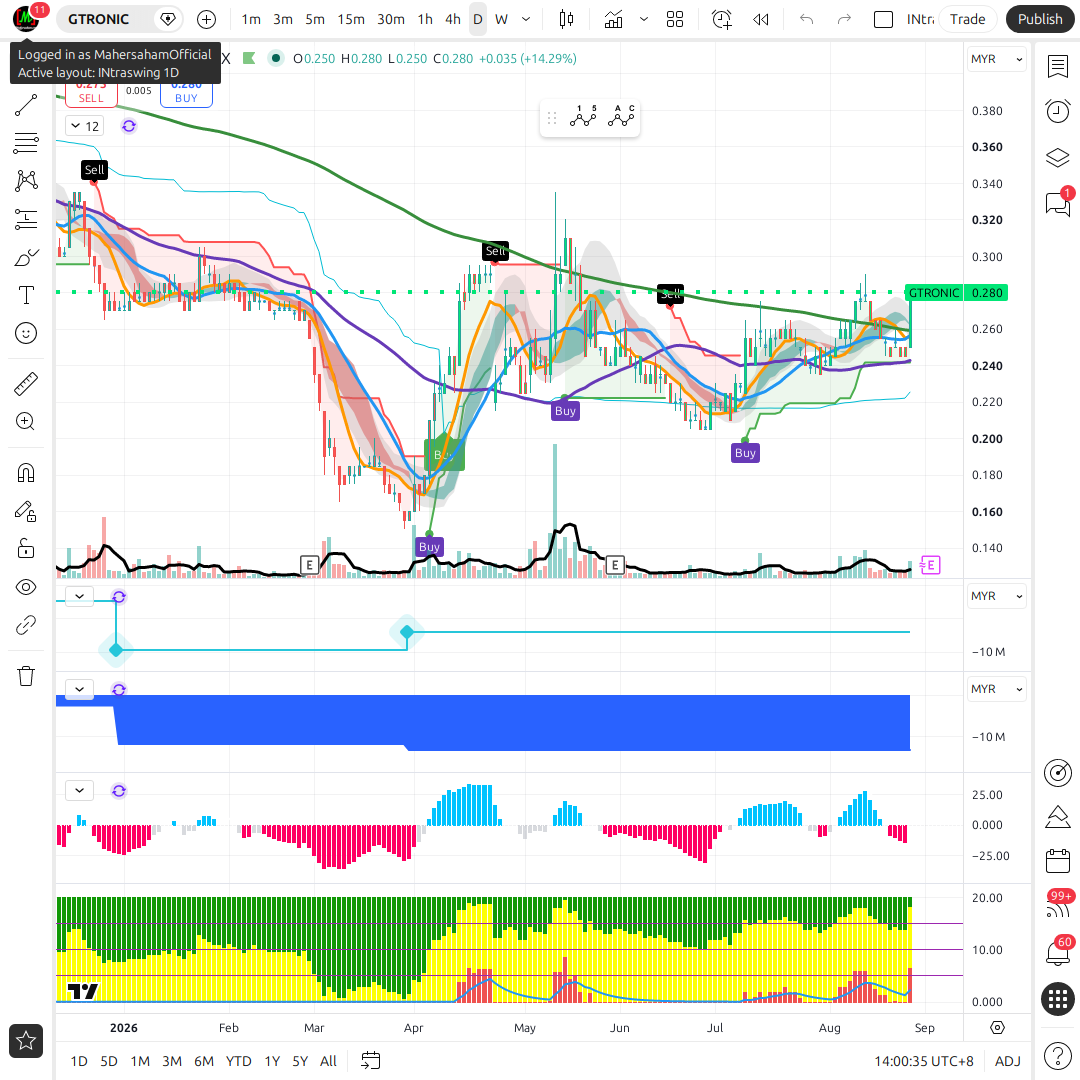Viewport: 1080px width, 1080px height.
Task: Toggle the ADJ adjustment setting
Action: coord(1008,1061)
